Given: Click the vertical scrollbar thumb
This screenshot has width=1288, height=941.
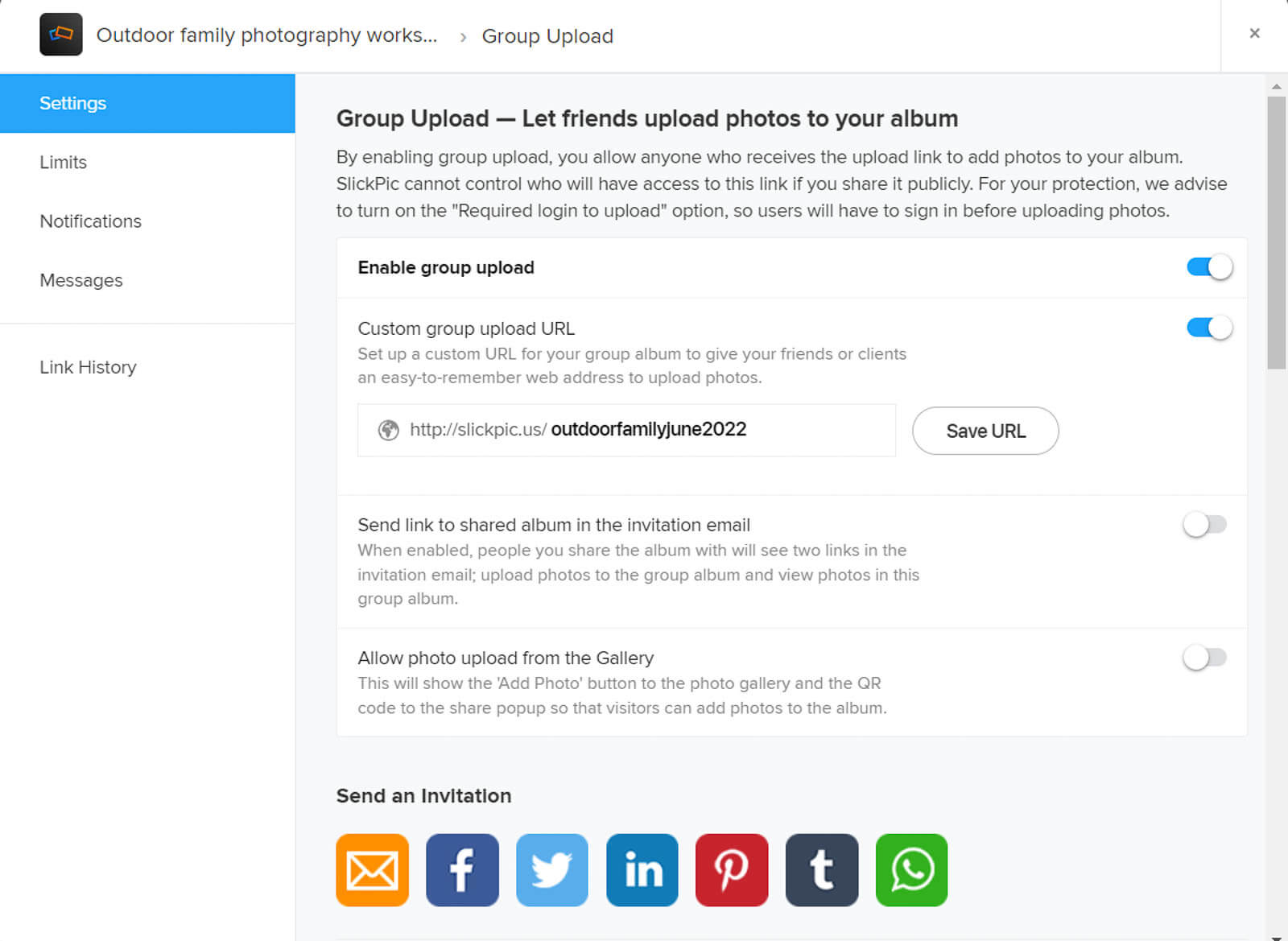Looking at the screenshot, I should click(x=1276, y=233).
